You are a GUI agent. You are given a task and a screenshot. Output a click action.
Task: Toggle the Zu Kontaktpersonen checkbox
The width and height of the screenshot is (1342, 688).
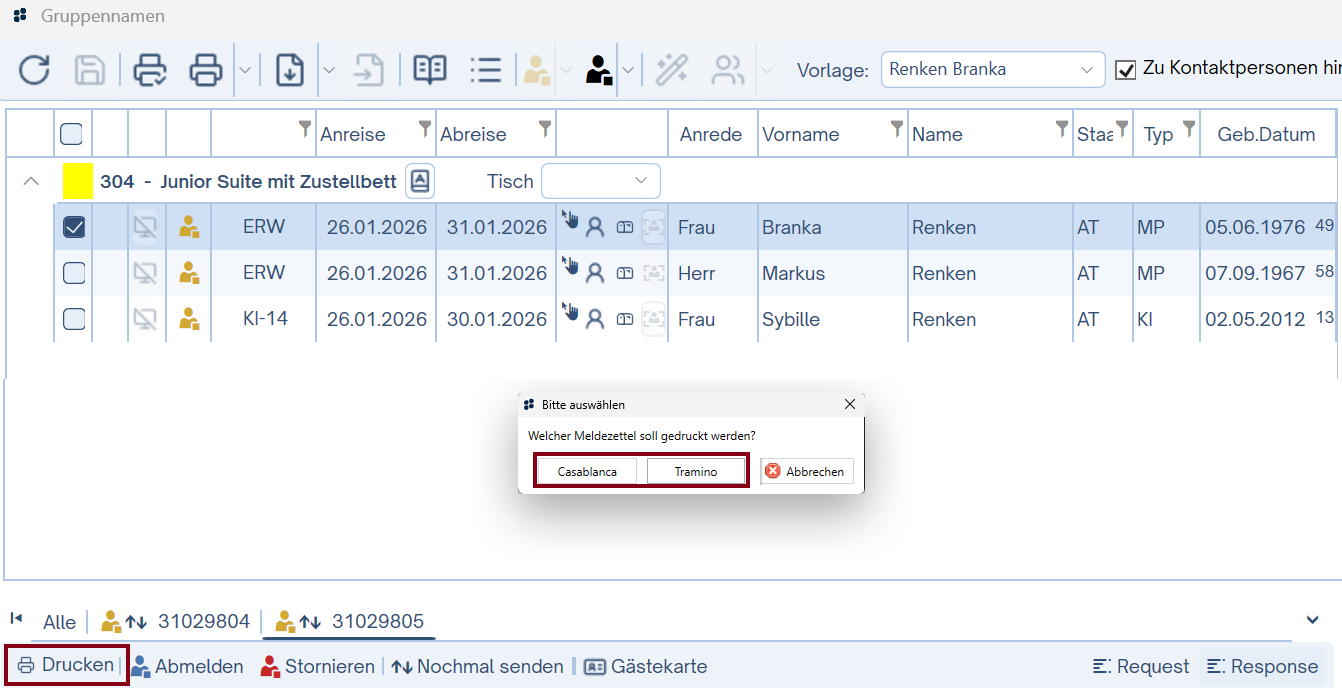(x=1126, y=70)
